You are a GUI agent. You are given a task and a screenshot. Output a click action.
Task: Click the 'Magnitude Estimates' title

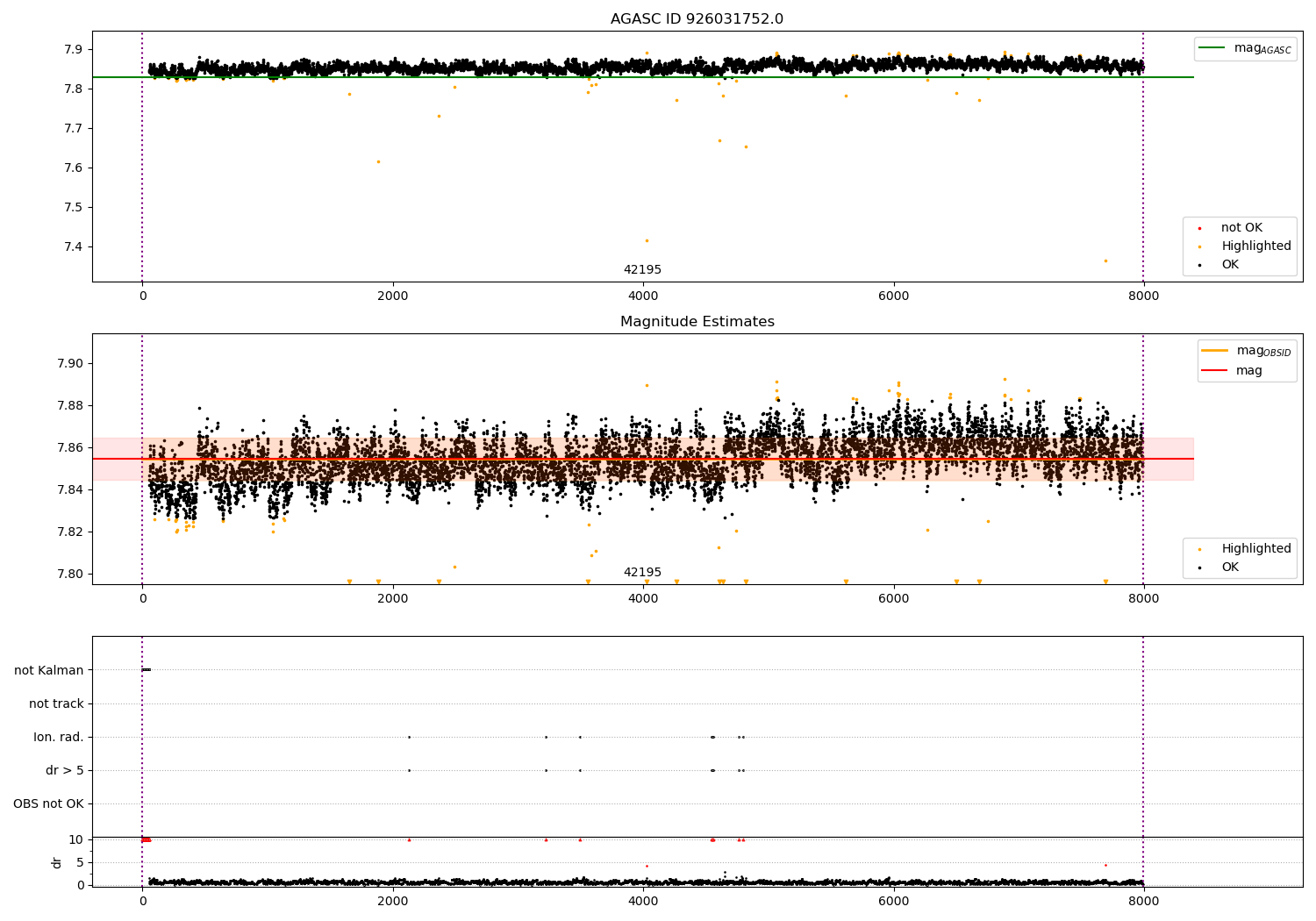tap(697, 322)
